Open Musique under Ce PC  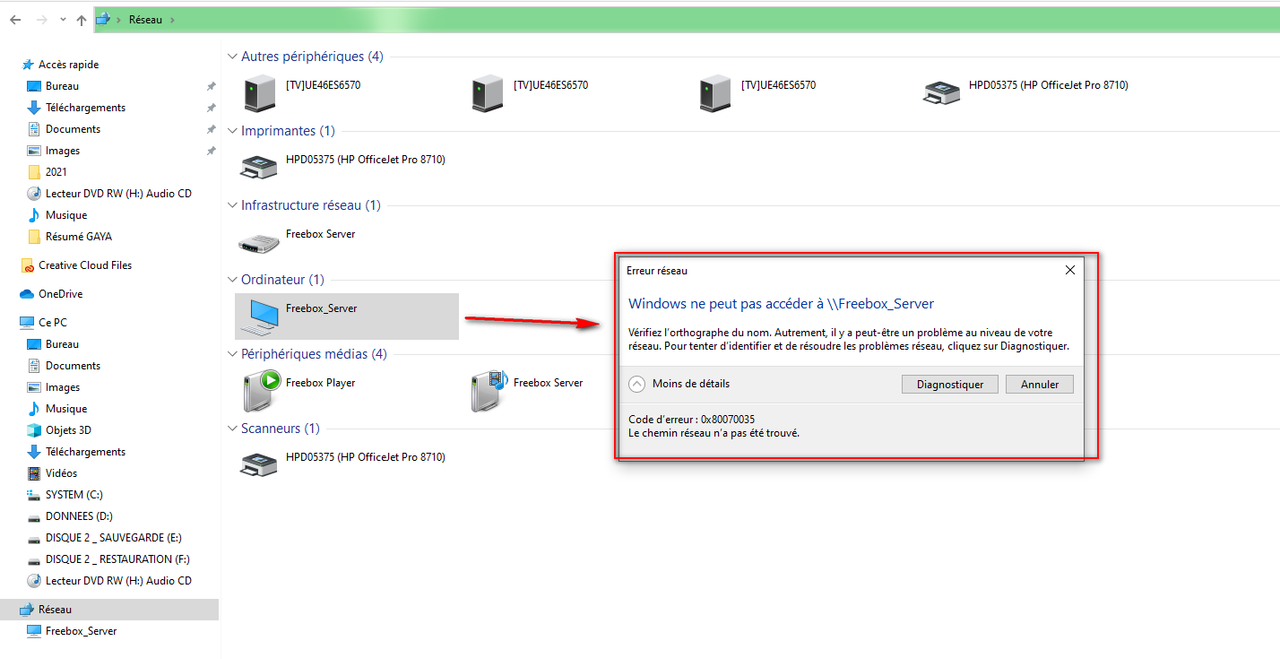tap(66, 409)
